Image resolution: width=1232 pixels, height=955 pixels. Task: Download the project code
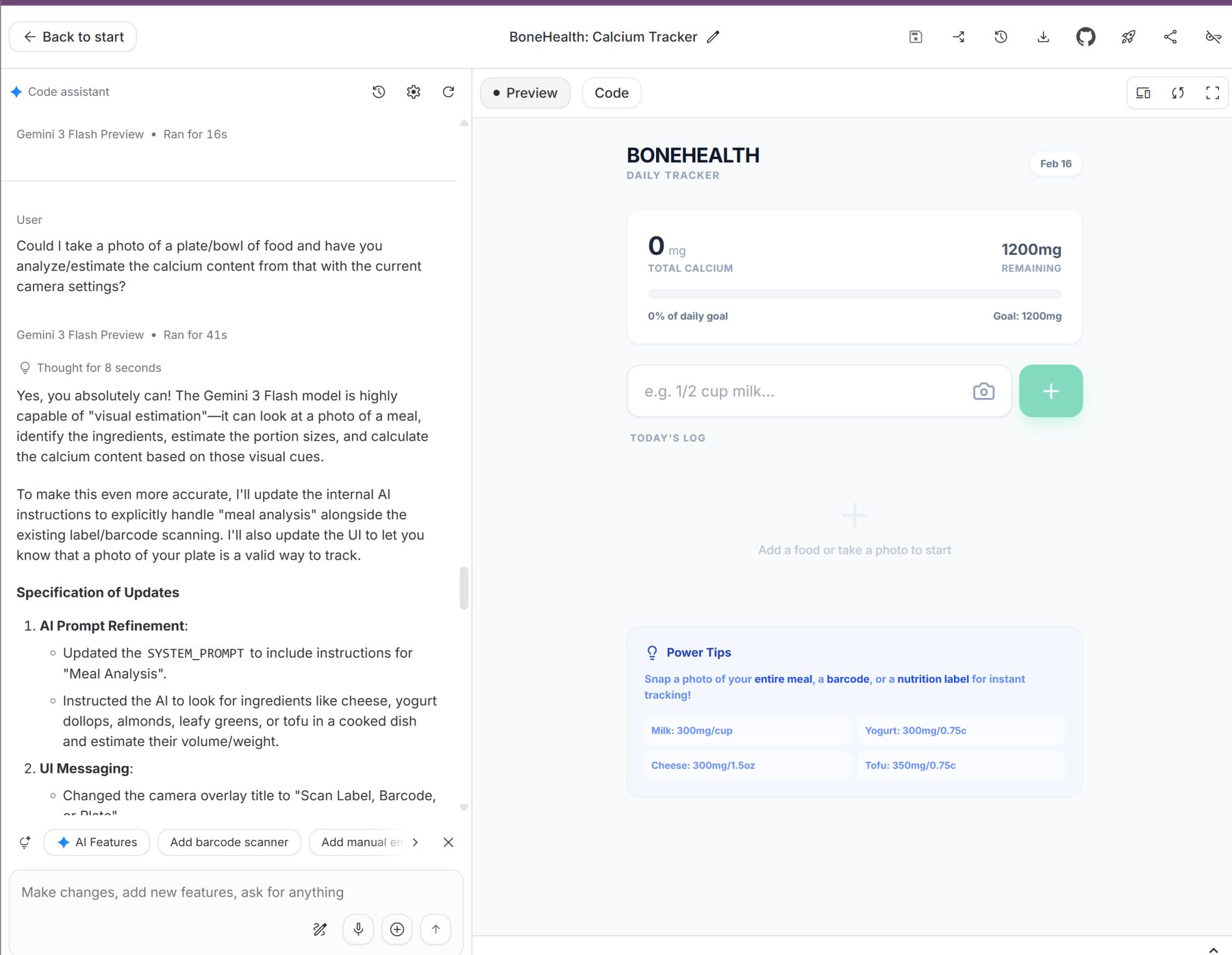1044,37
